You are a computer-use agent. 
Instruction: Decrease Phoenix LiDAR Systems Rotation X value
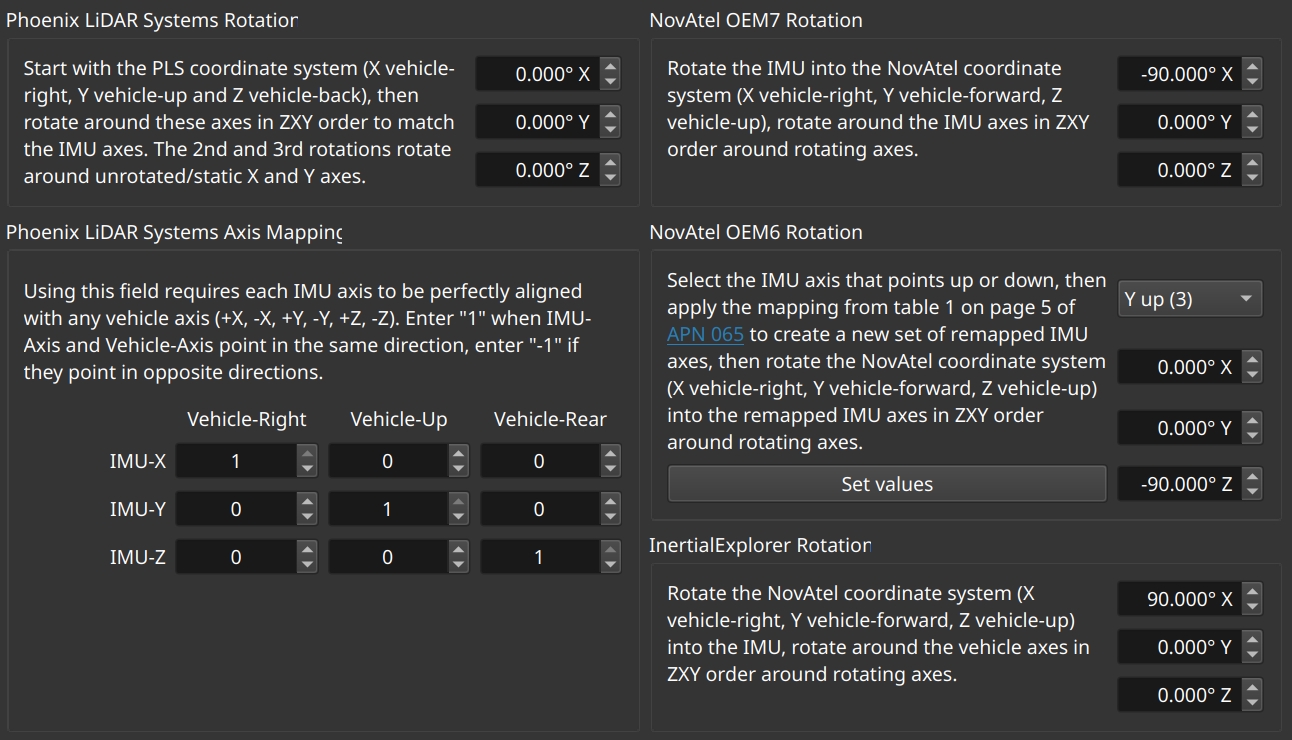pyautogui.click(x=610, y=82)
